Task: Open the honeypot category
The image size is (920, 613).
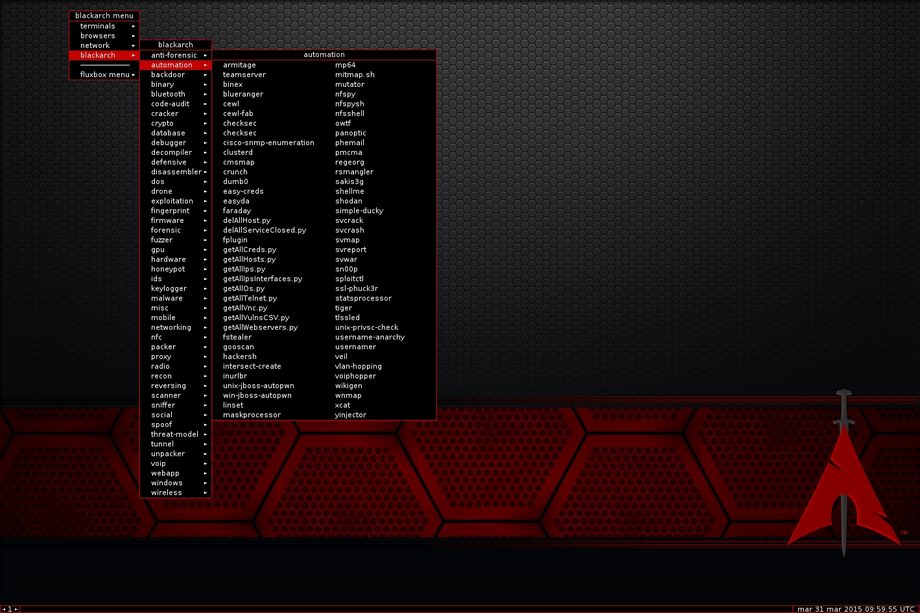Action: pyautogui.click(x=175, y=269)
